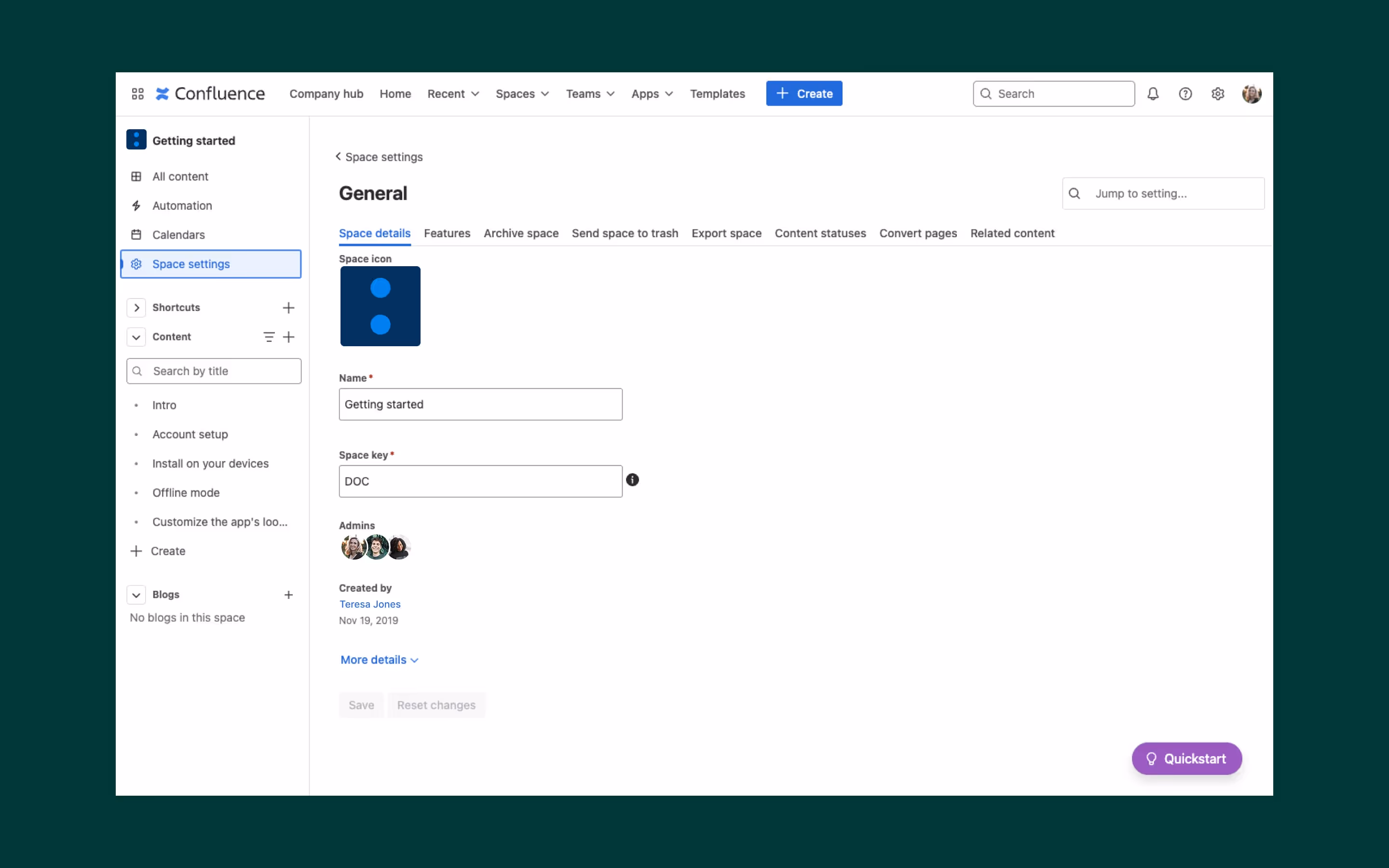Add a blog post with plus icon

click(x=288, y=595)
